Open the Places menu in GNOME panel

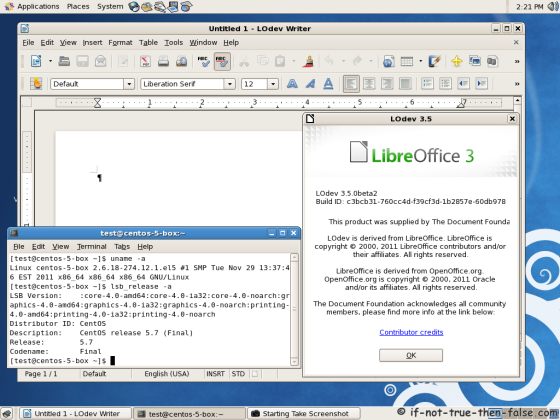78,6
